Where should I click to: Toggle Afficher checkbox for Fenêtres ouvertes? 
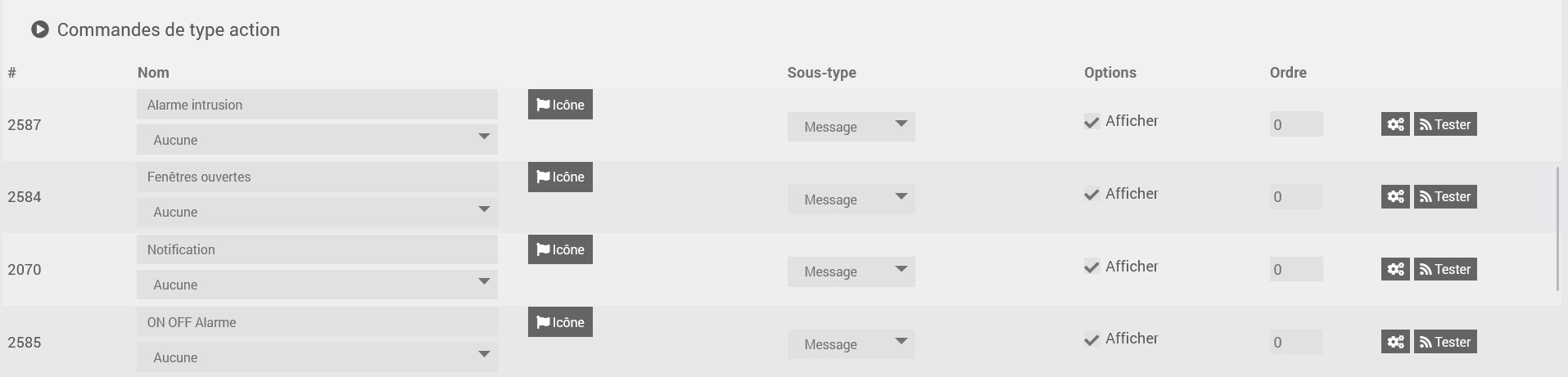point(1091,195)
